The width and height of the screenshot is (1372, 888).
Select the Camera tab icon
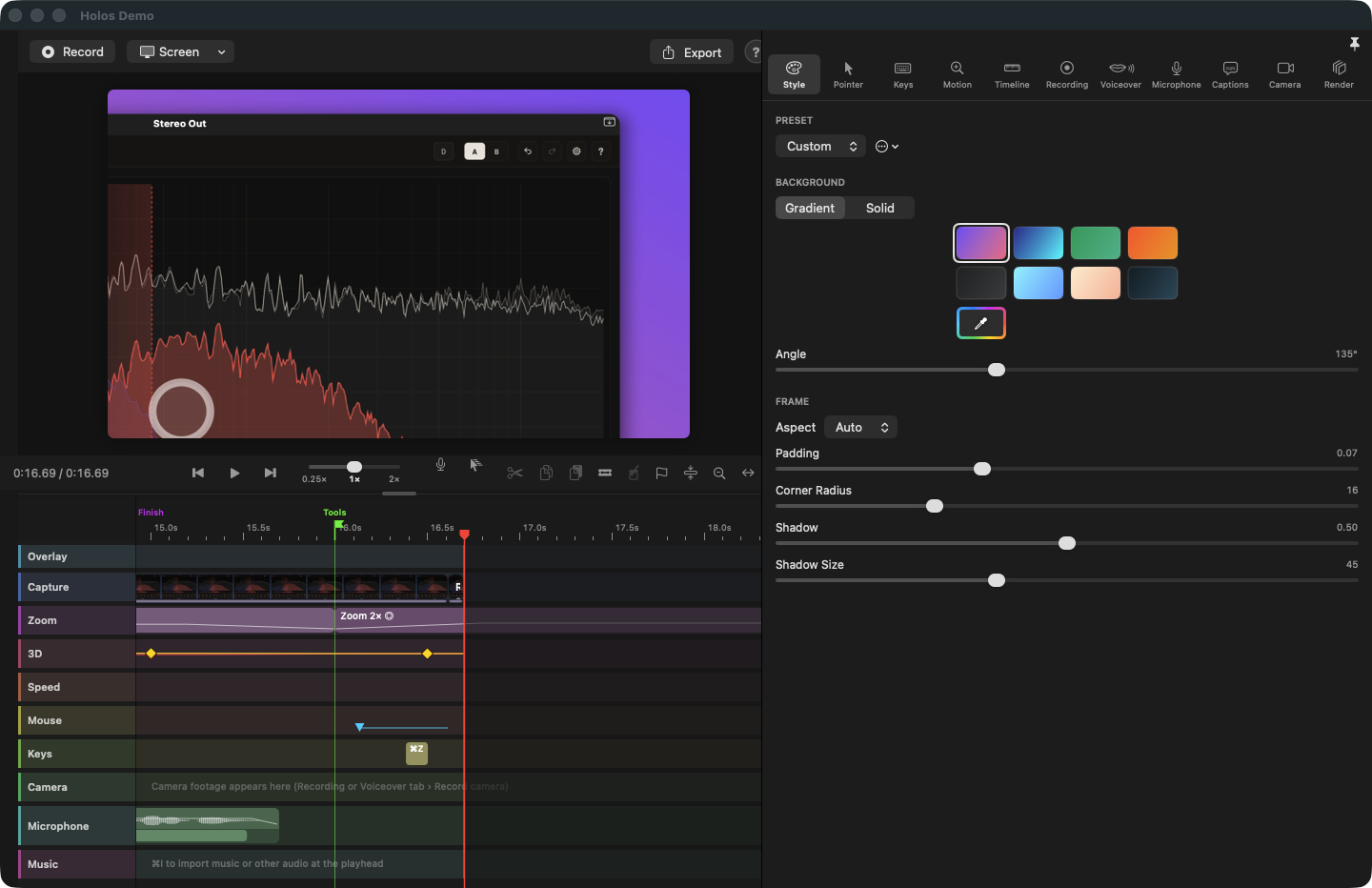coord(1285,69)
